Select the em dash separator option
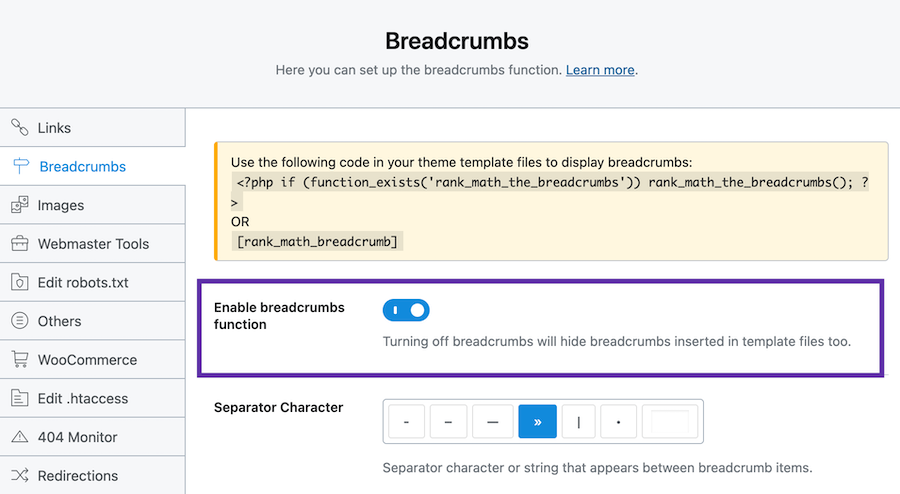 (x=492, y=422)
